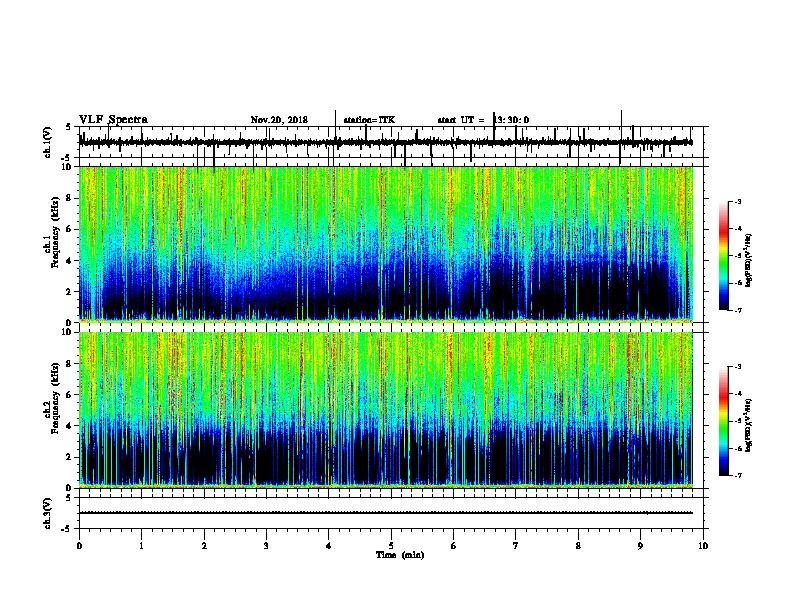Viewport: 792px width, 612px height.
Task: Click the ch.1 spectrogram panel
Action: [x=386, y=244]
